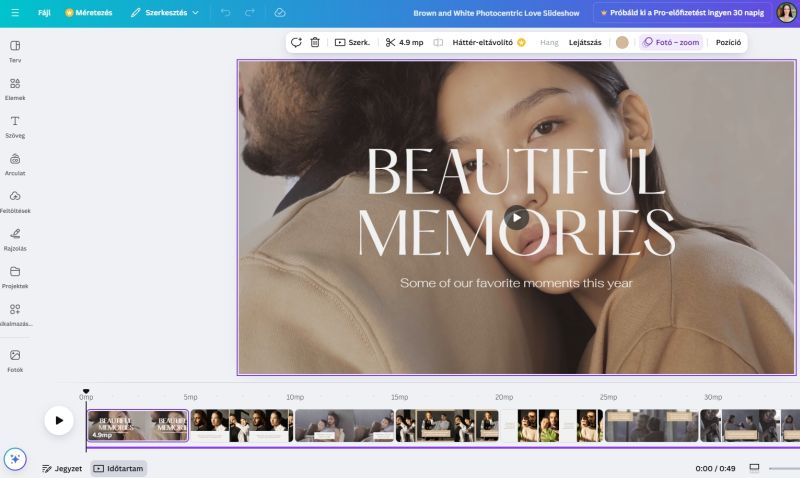
Task: Click the split page icon
Action: 438,42
